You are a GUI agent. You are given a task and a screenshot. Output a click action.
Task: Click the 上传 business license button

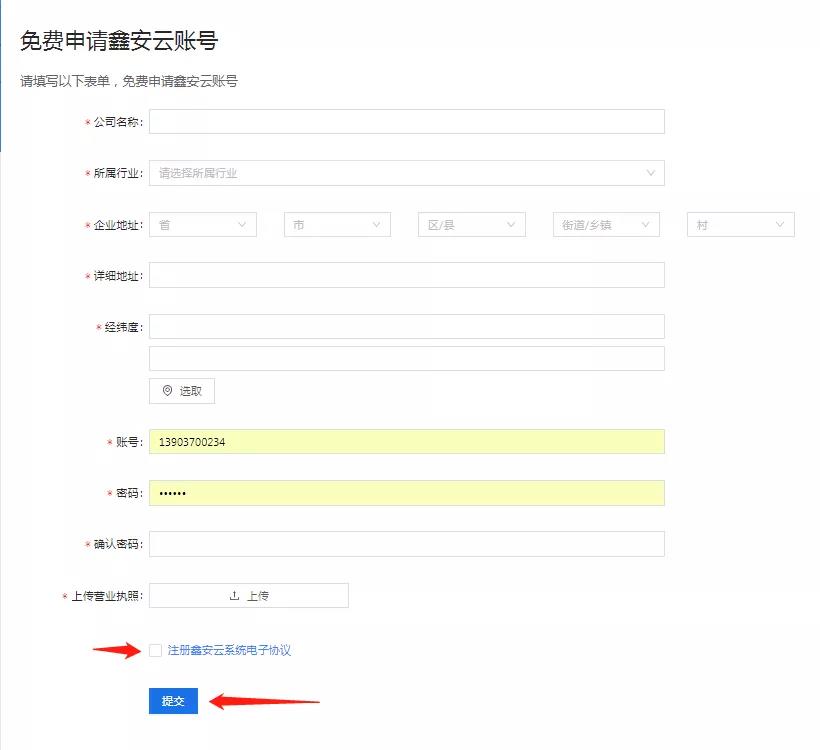[248, 595]
